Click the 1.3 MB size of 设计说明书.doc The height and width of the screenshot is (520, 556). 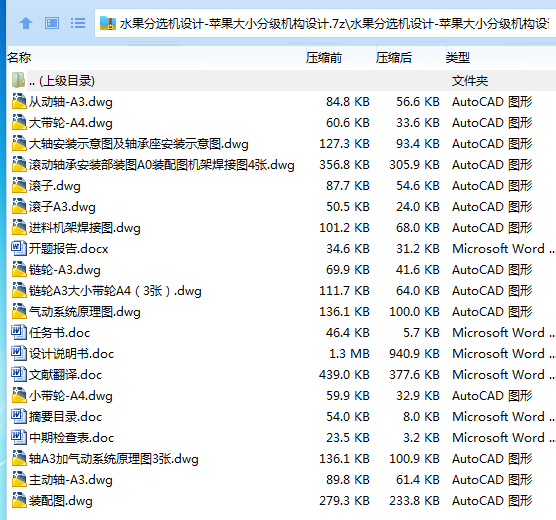click(x=350, y=354)
